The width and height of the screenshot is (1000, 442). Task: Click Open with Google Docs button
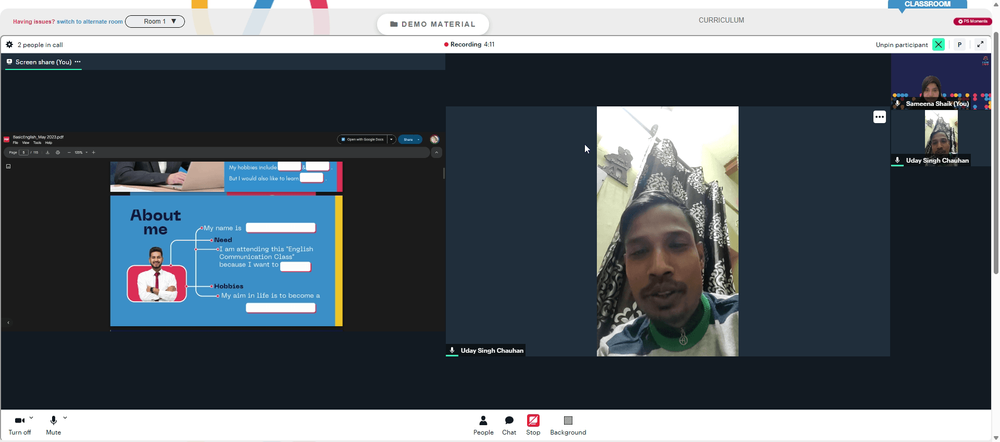pos(363,139)
